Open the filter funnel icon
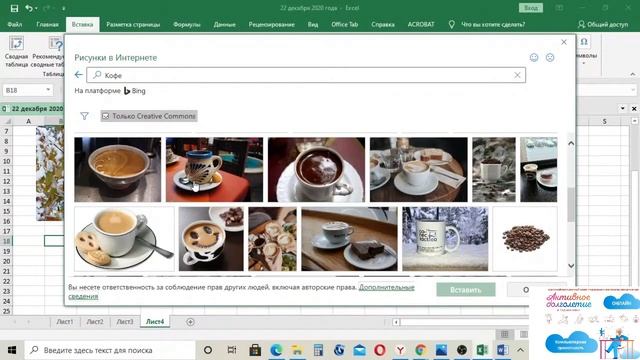The width and height of the screenshot is (640, 360). click(84, 116)
